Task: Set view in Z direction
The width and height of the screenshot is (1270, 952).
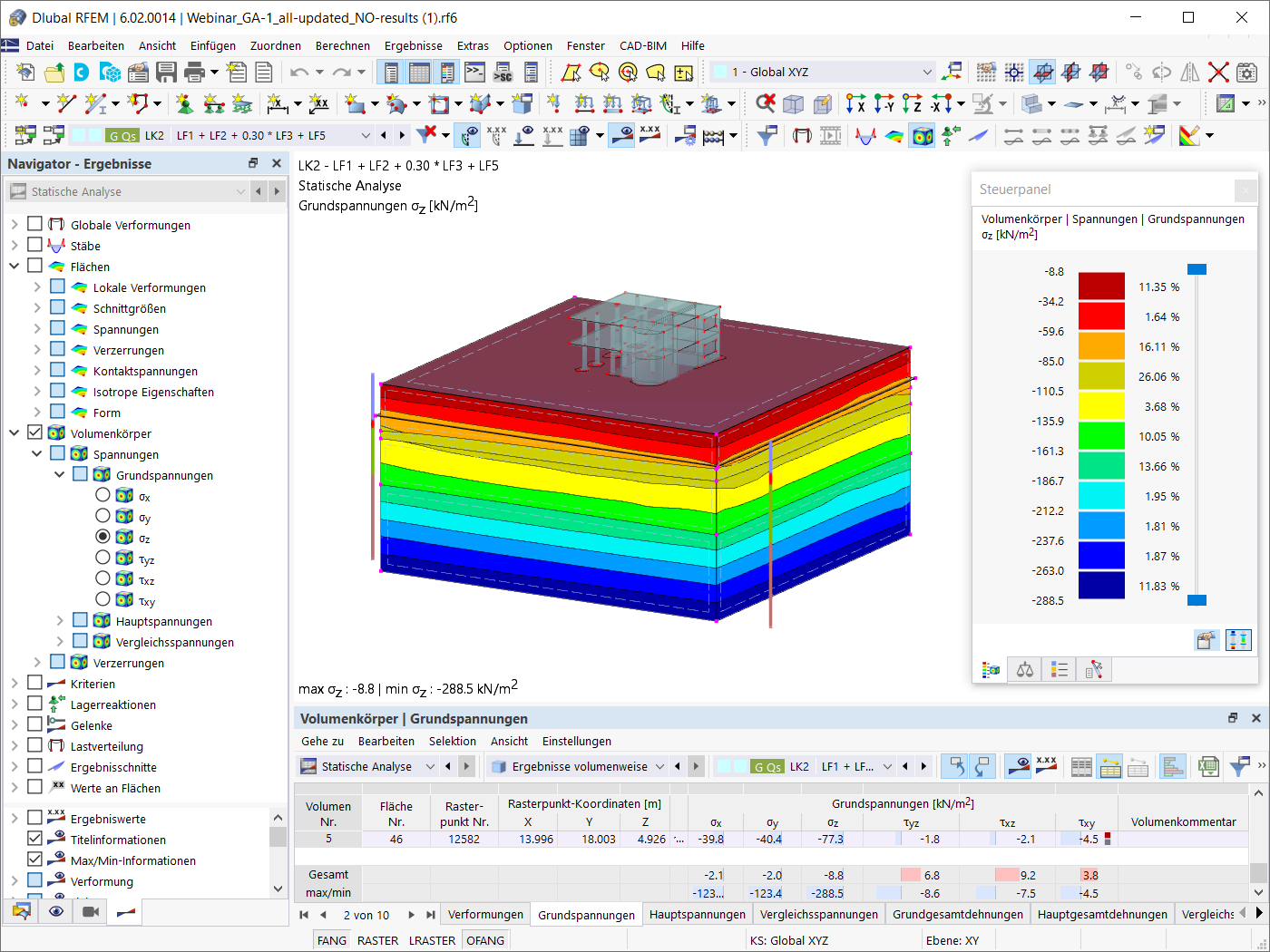Action: [912, 103]
